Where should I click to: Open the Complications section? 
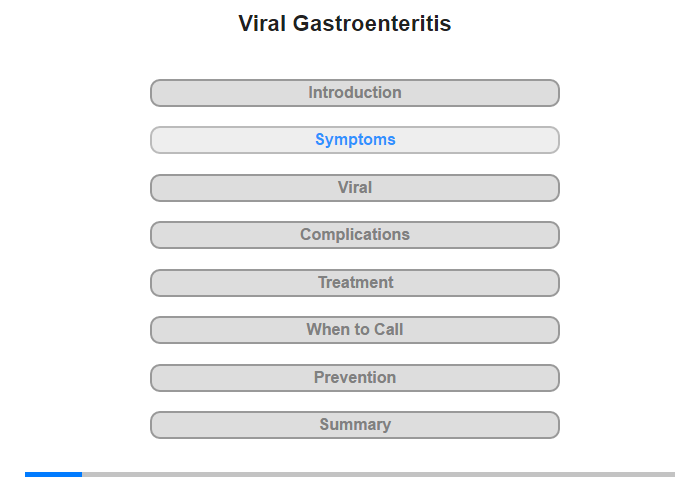[354, 235]
